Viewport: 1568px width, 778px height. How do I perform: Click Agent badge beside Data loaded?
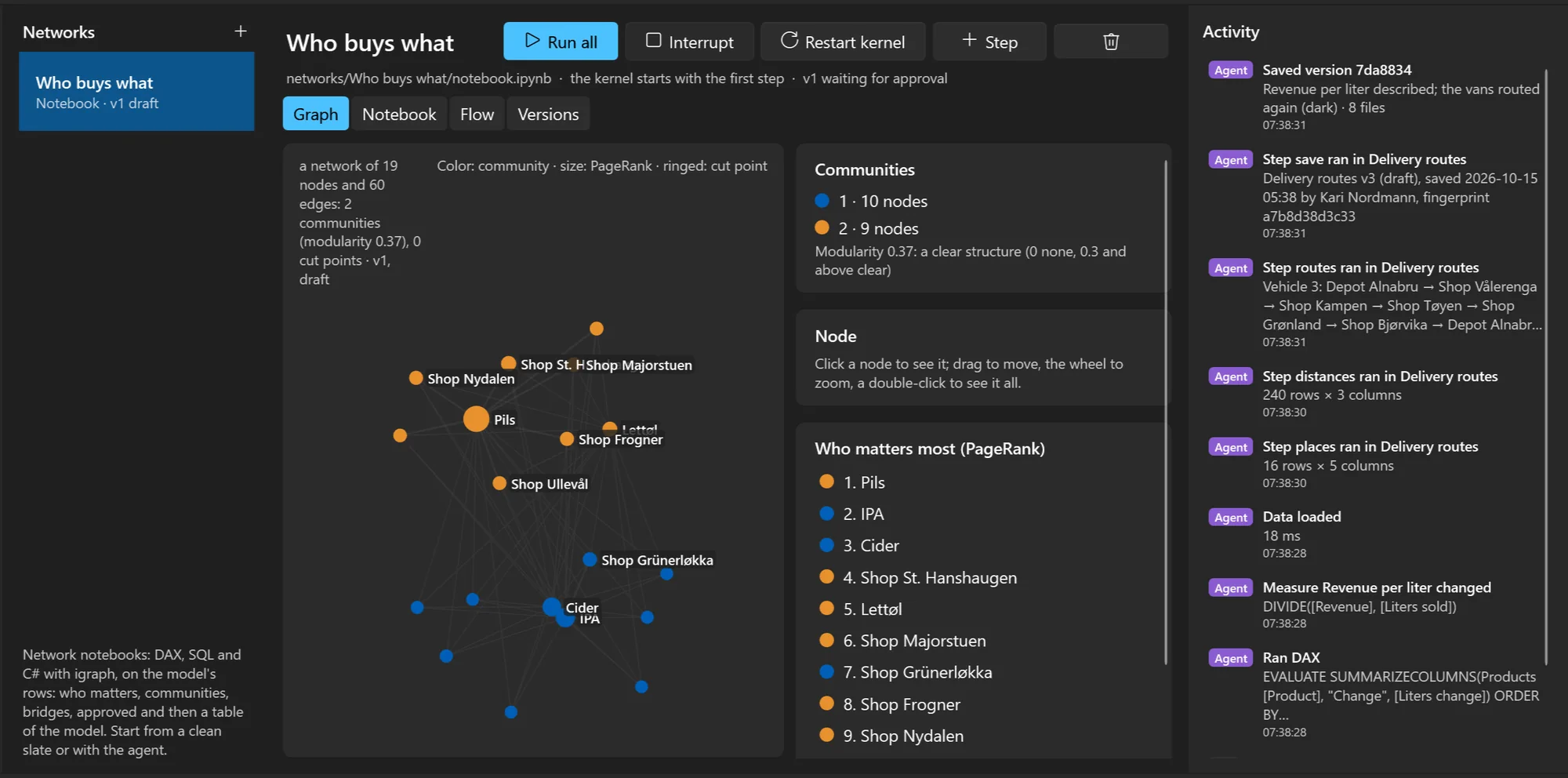(1230, 517)
